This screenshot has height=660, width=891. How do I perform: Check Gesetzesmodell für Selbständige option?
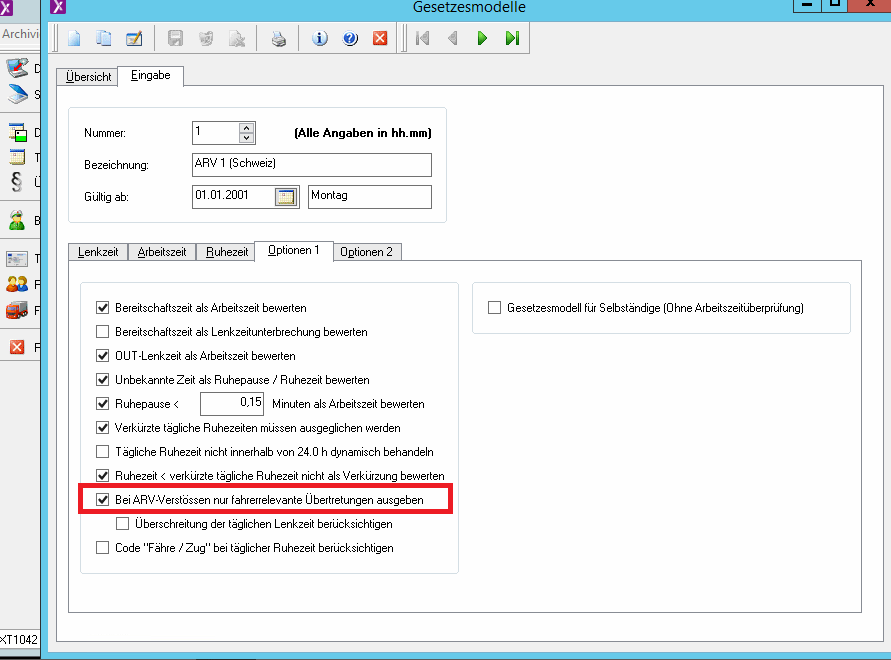coord(494,308)
